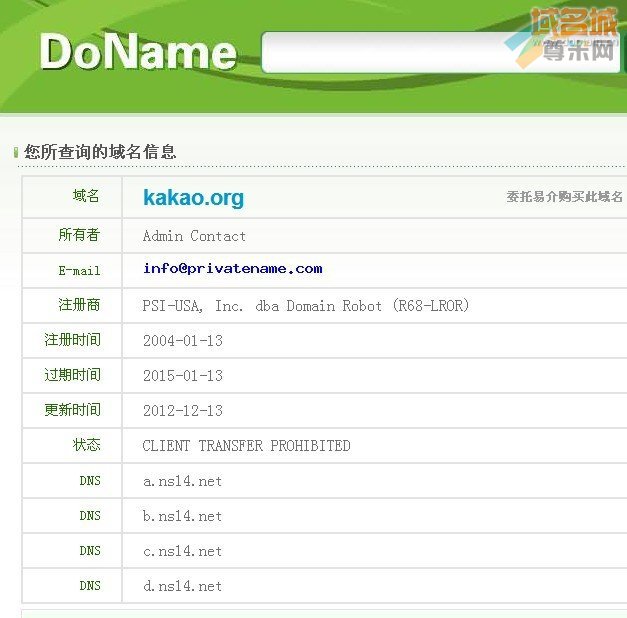Select update date 2012-12-13
Viewport: 627px width, 618px height.
click(183, 410)
